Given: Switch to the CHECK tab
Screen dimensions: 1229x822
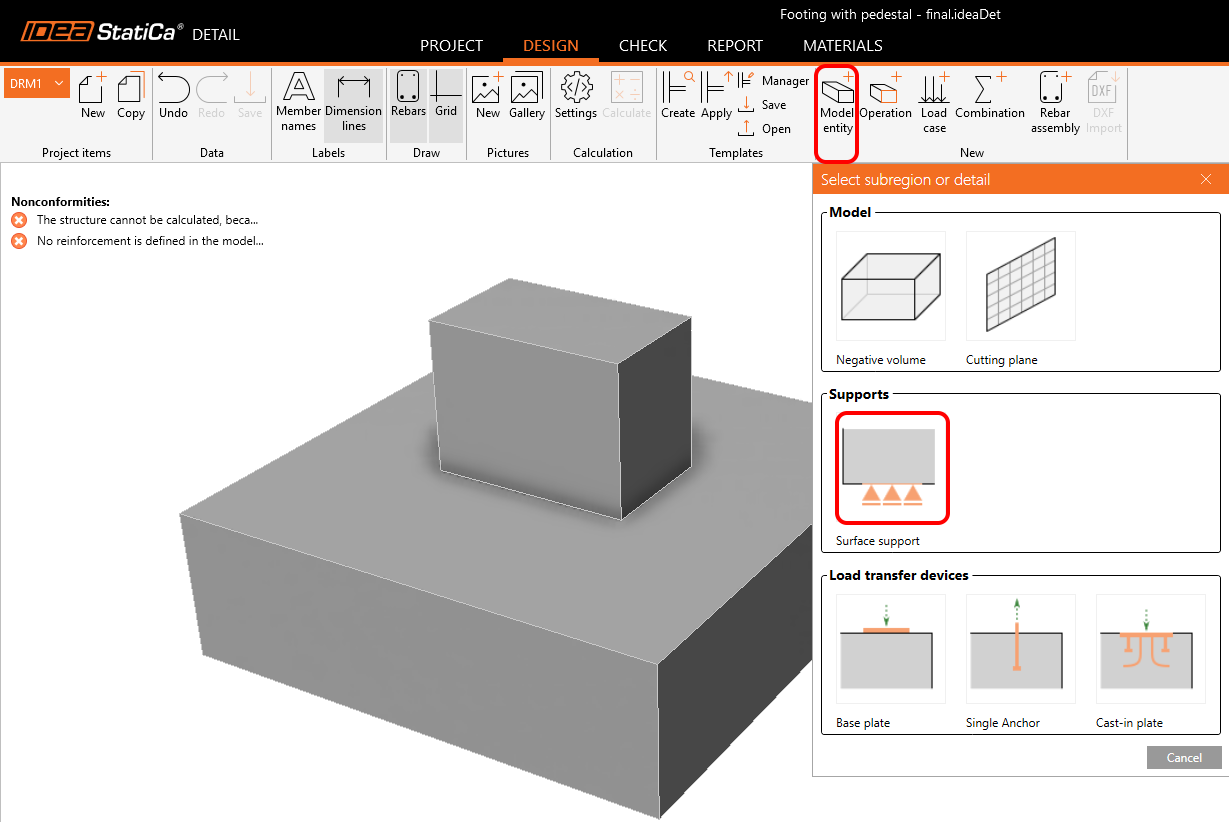Looking at the screenshot, I should 643,46.
